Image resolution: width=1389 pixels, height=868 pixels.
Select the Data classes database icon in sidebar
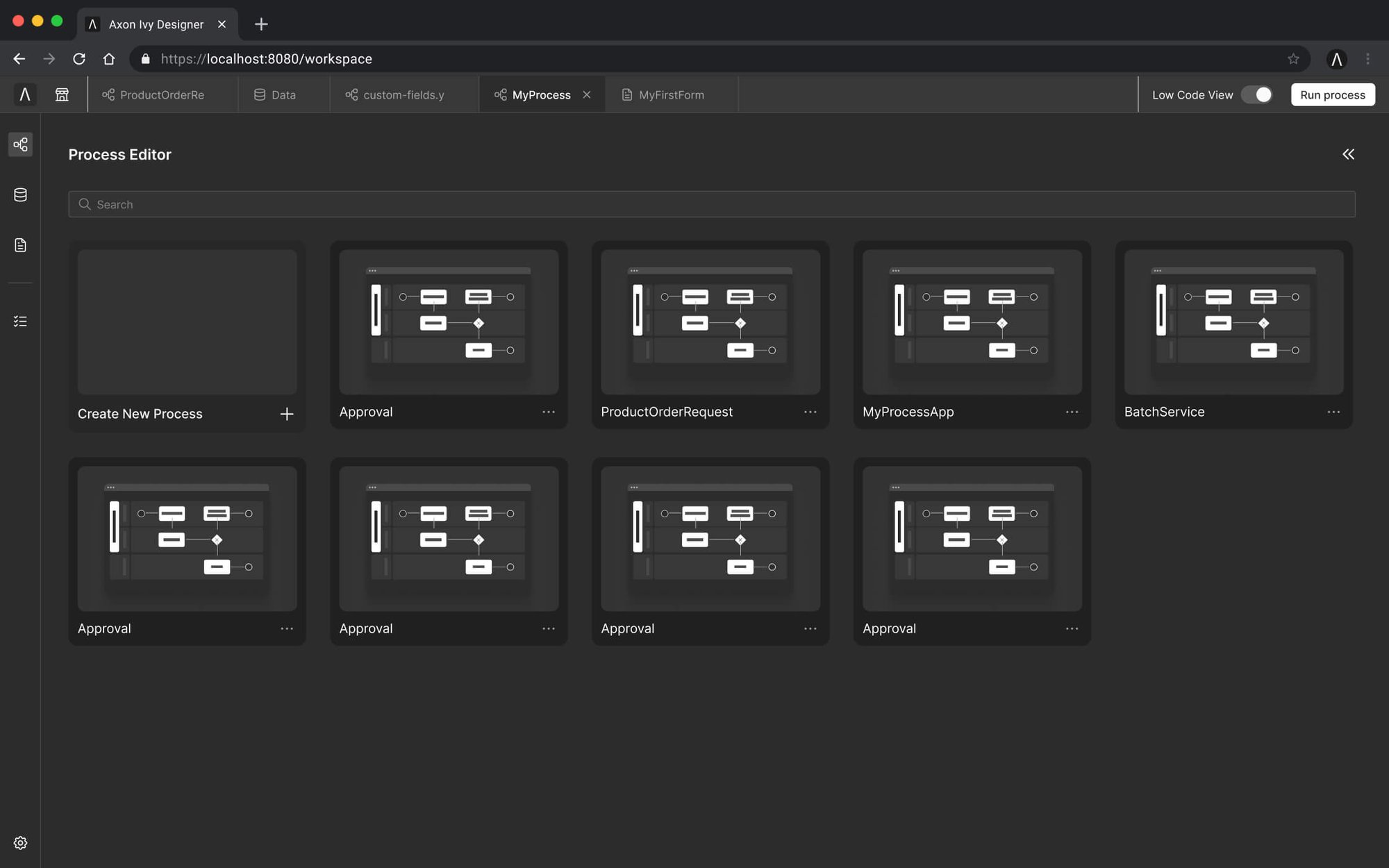coord(21,195)
